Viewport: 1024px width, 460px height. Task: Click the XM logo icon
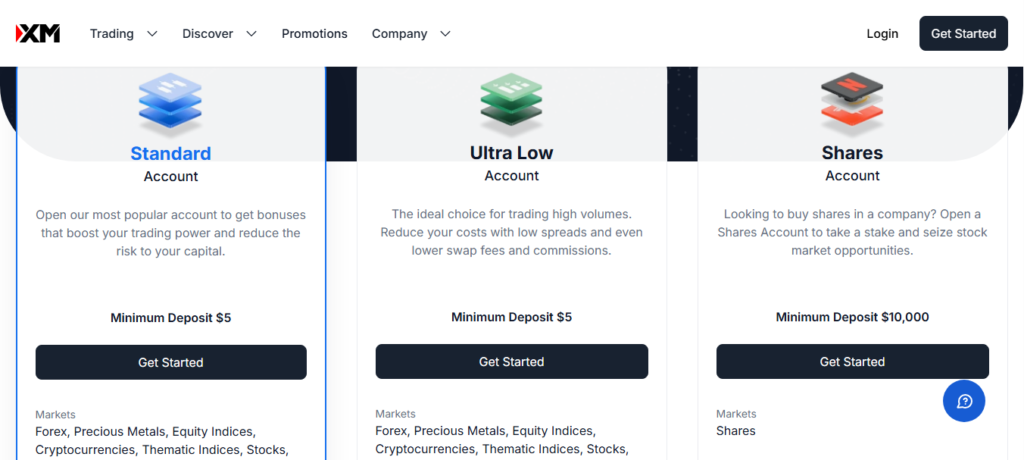pyautogui.click(x=38, y=34)
